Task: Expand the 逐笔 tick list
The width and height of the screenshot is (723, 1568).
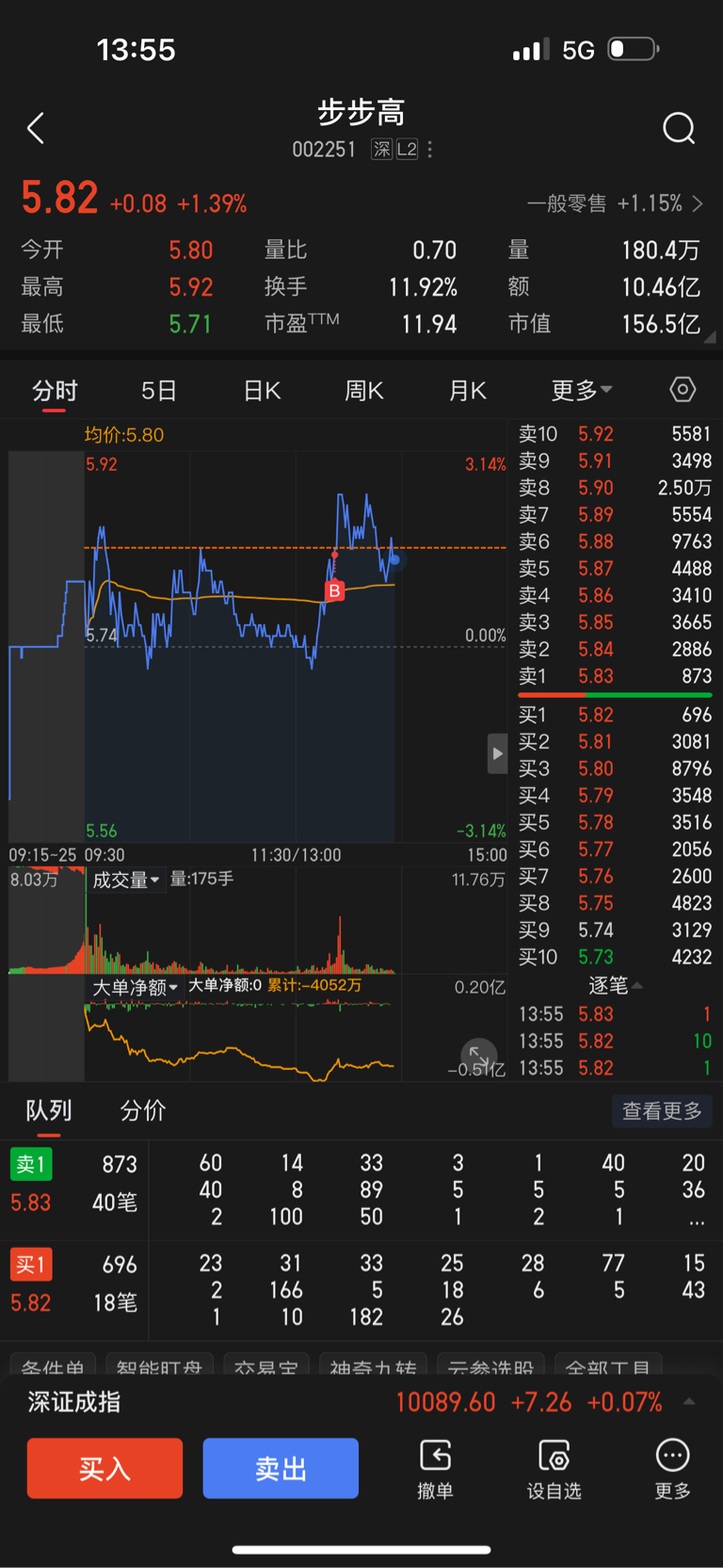Action: [x=615, y=985]
